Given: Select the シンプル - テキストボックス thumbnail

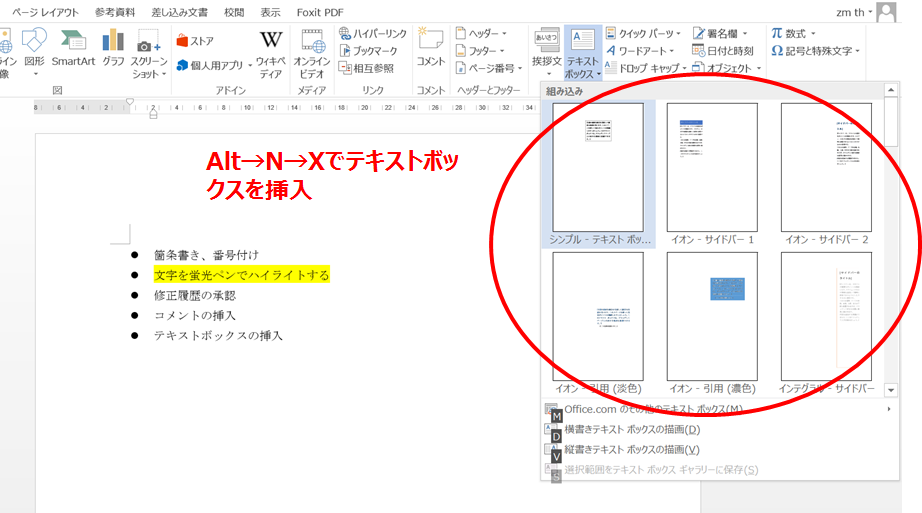Looking at the screenshot, I should (x=599, y=174).
